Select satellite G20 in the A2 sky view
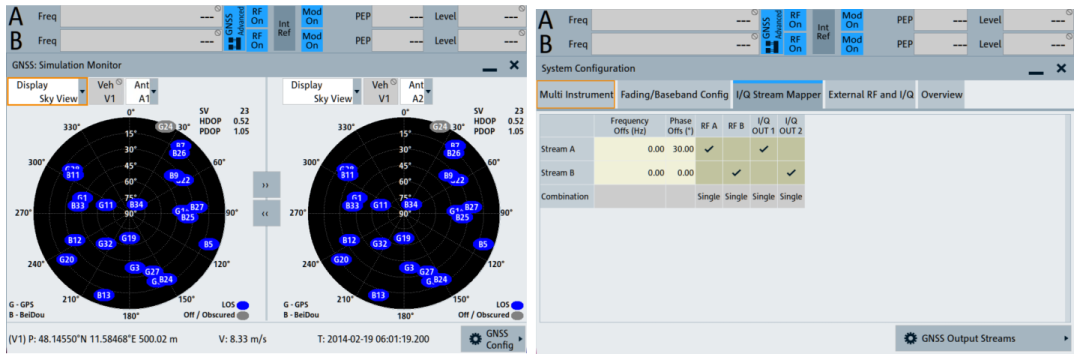1080x360 pixels. [341, 260]
